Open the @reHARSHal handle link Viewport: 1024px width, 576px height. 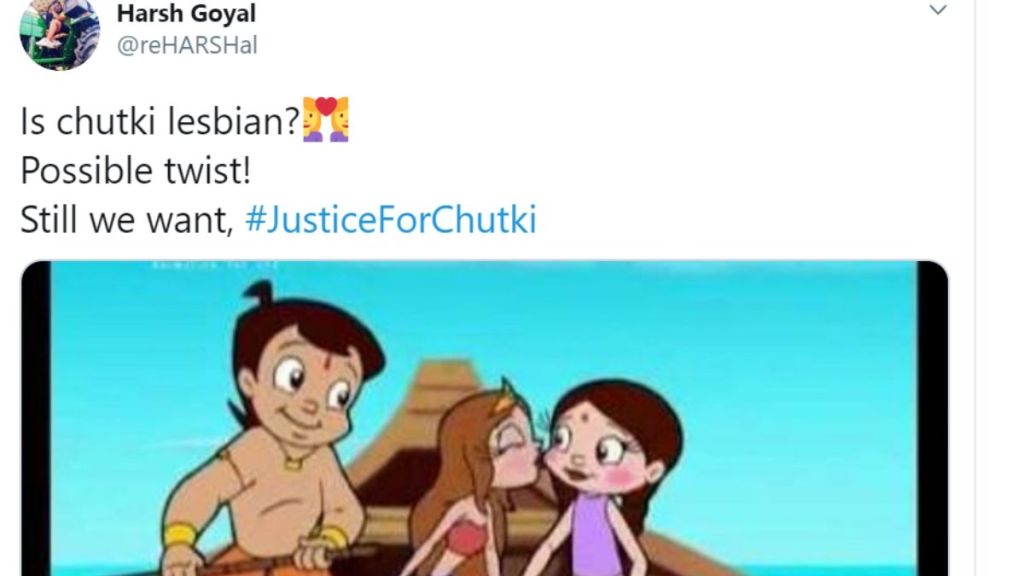click(x=187, y=45)
